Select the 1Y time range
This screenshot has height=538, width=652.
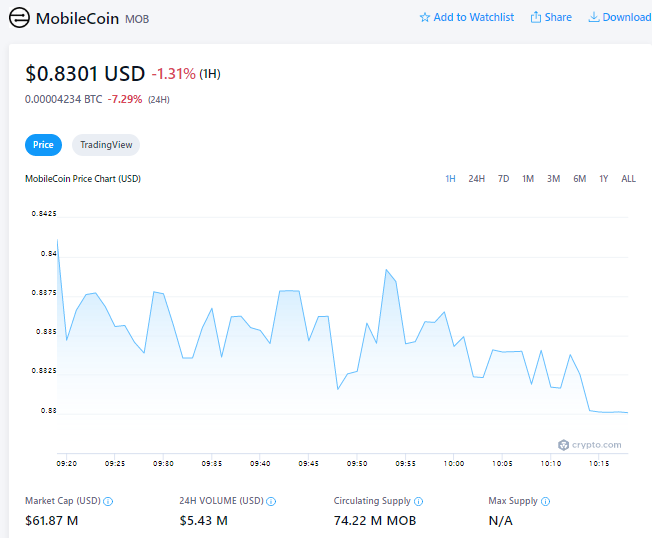pos(603,179)
